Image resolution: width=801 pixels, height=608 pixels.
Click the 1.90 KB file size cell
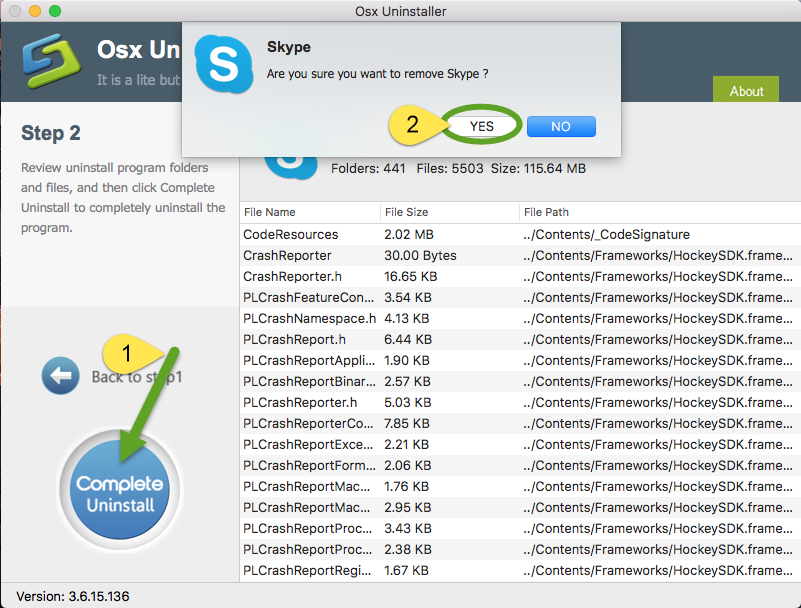(407, 360)
